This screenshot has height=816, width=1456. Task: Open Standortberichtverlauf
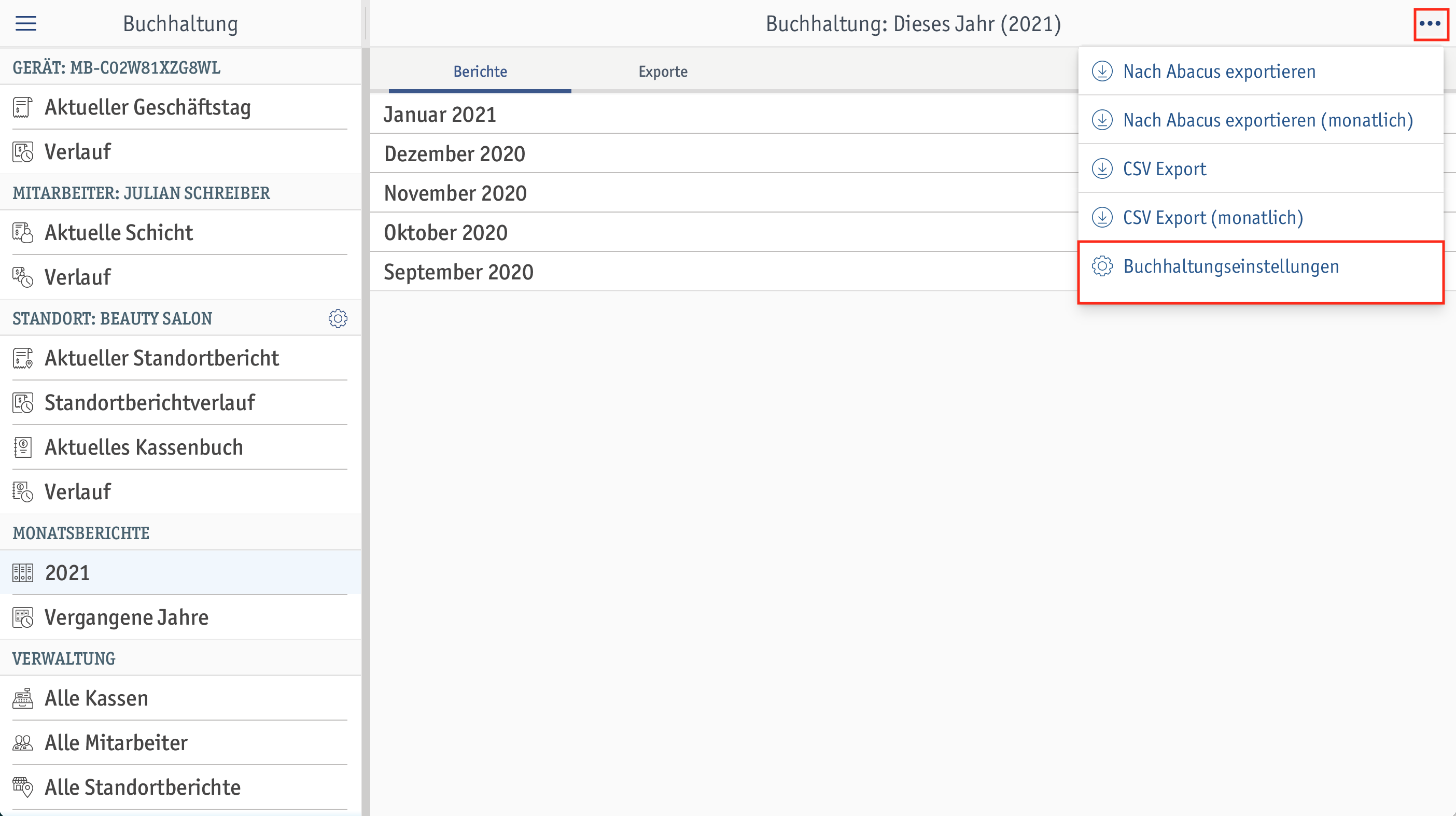180,403
